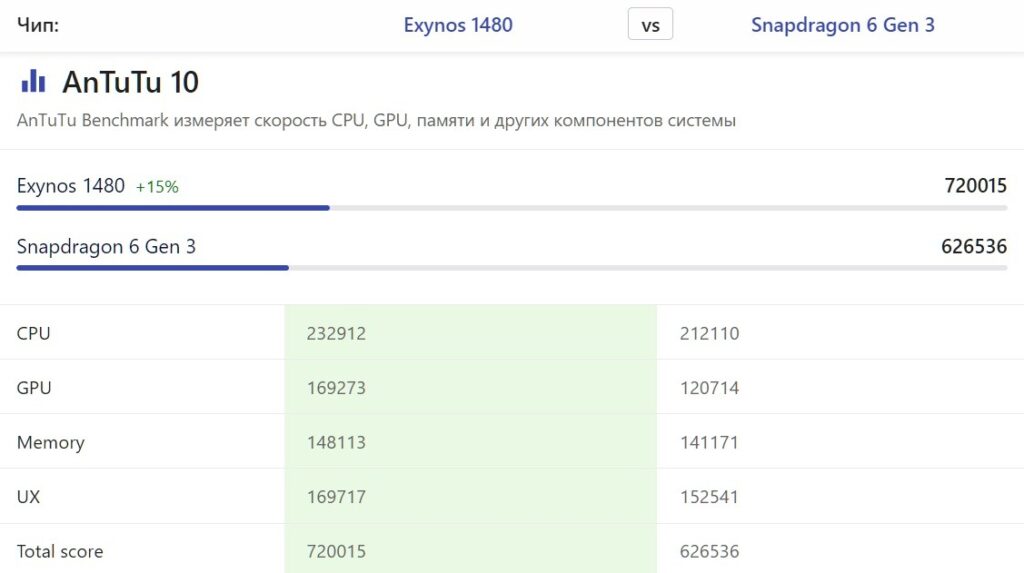Click the AnTuTu Benchmark description text

point(376,120)
